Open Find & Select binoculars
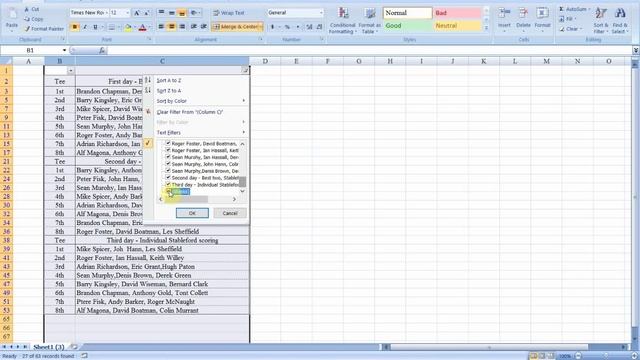 [620, 13]
